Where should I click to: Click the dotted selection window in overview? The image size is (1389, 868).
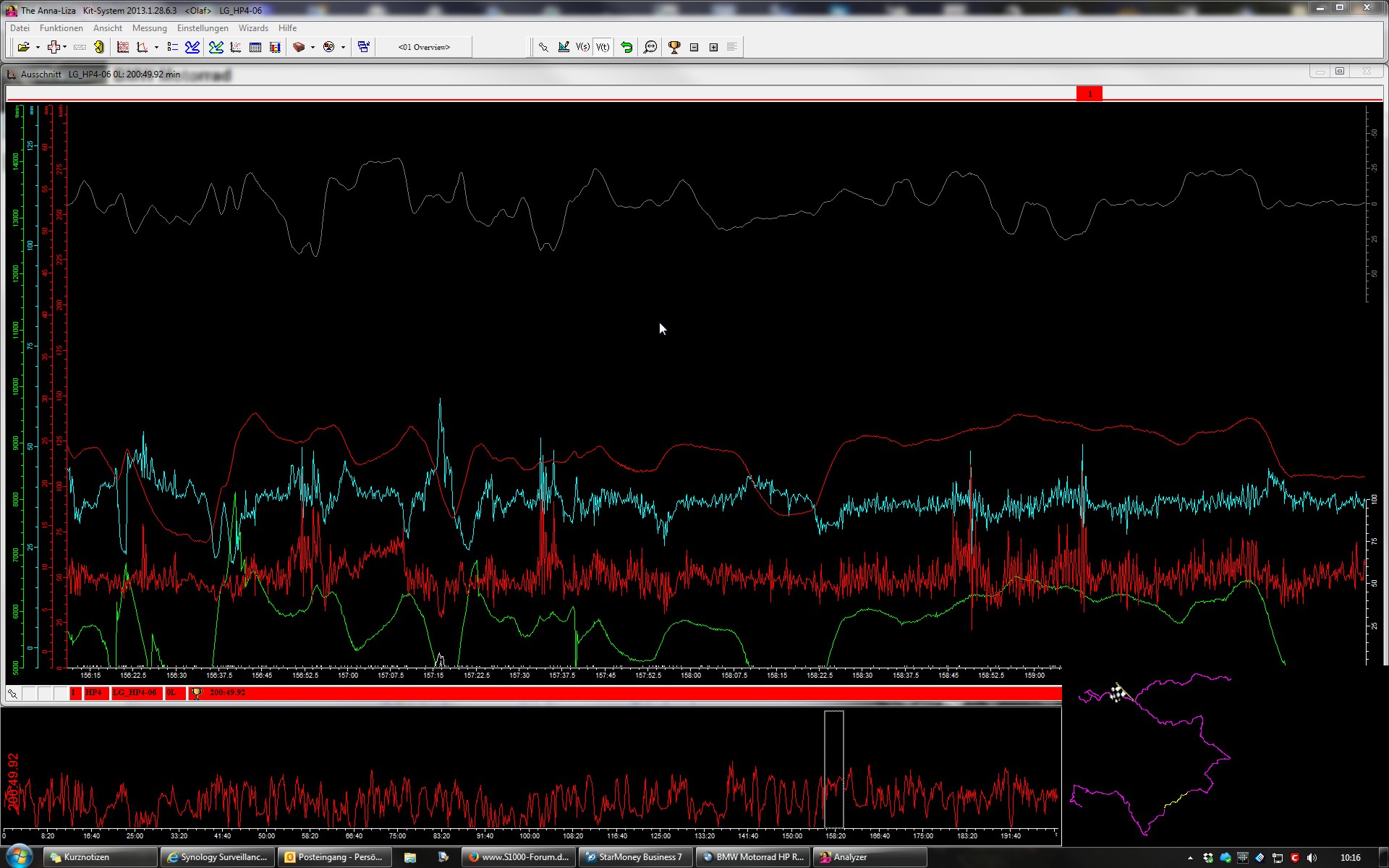point(833,768)
